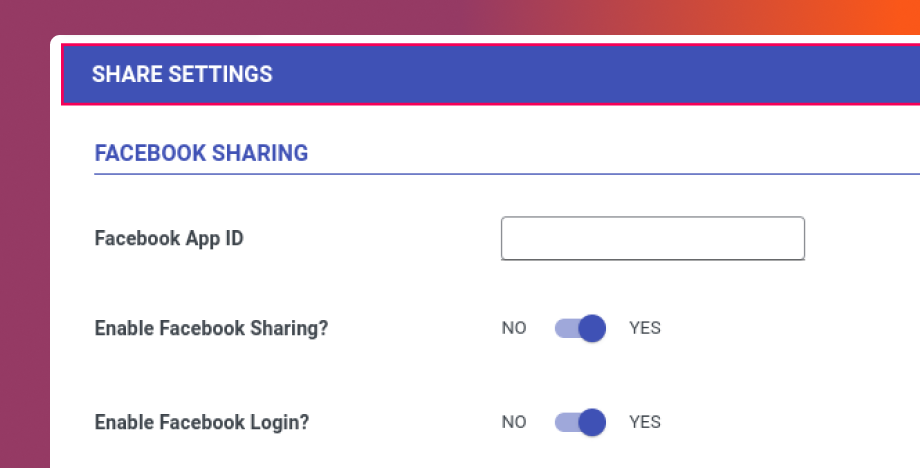Click the light track of the Facebook Sharing switch
The image size is (920, 468).
(564, 328)
